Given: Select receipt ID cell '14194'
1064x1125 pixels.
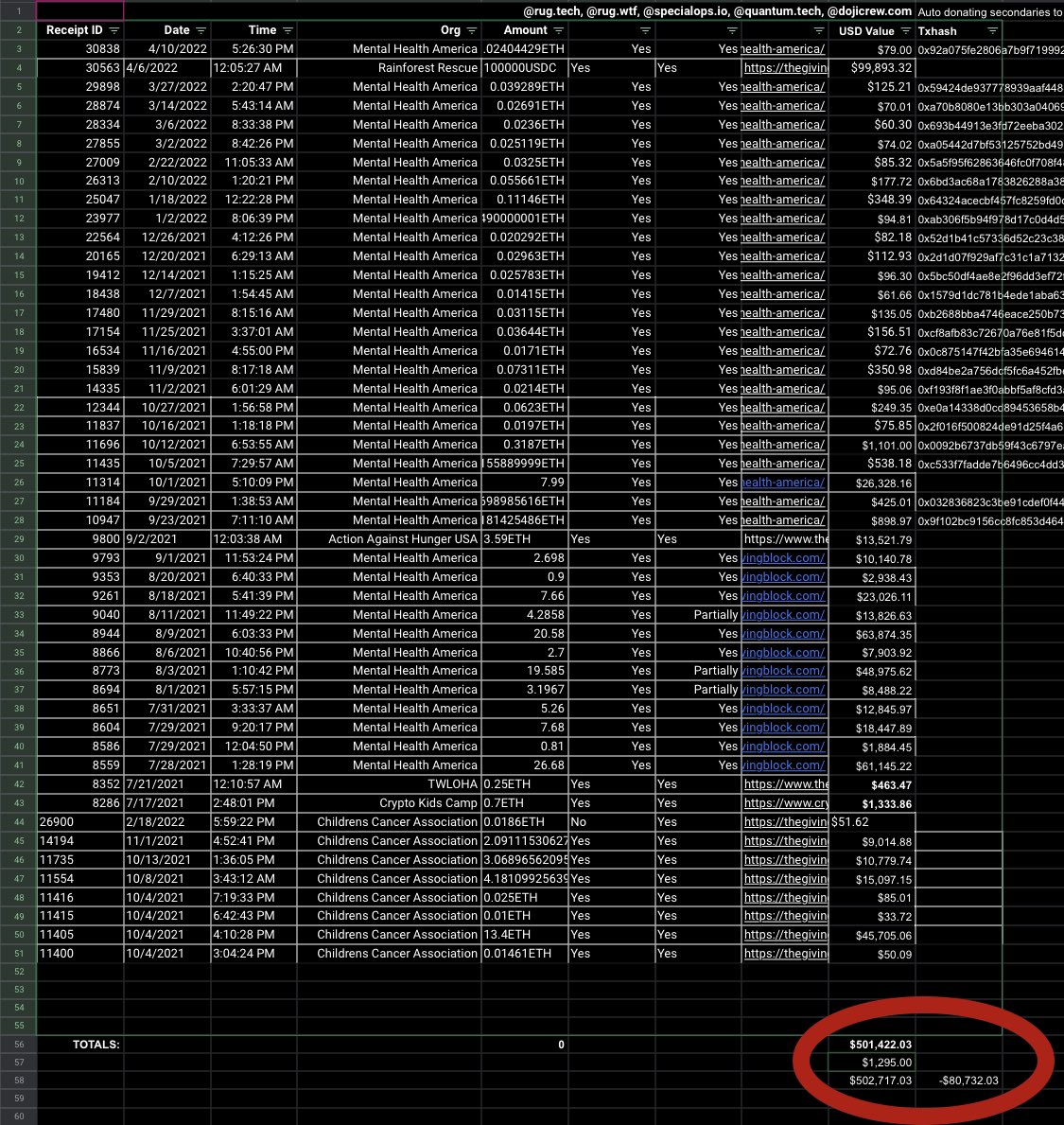Looking at the screenshot, I should (x=80, y=840).
